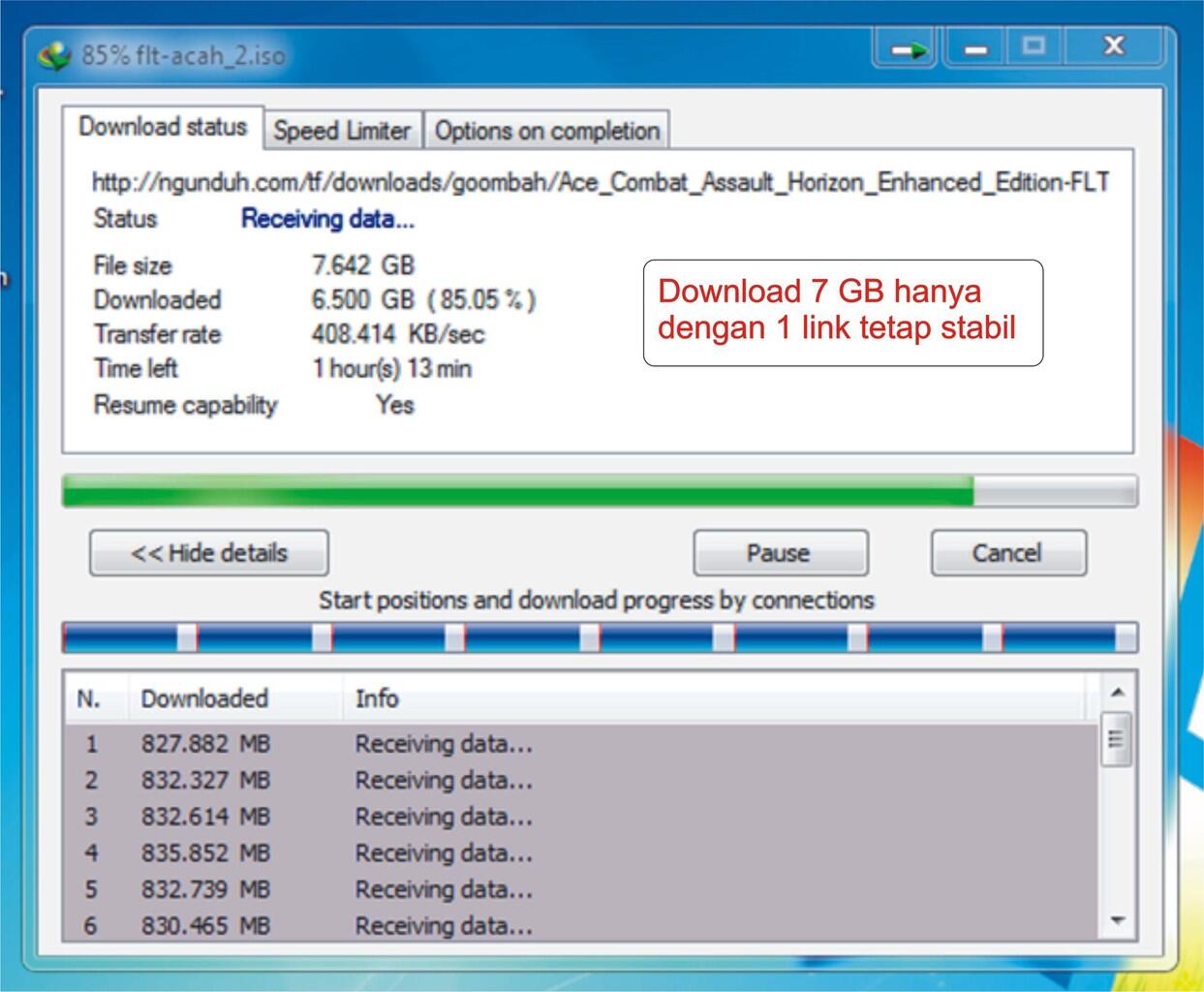Click the Downloaded column header
The height and width of the screenshot is (992, 1204).
(234, 698)
